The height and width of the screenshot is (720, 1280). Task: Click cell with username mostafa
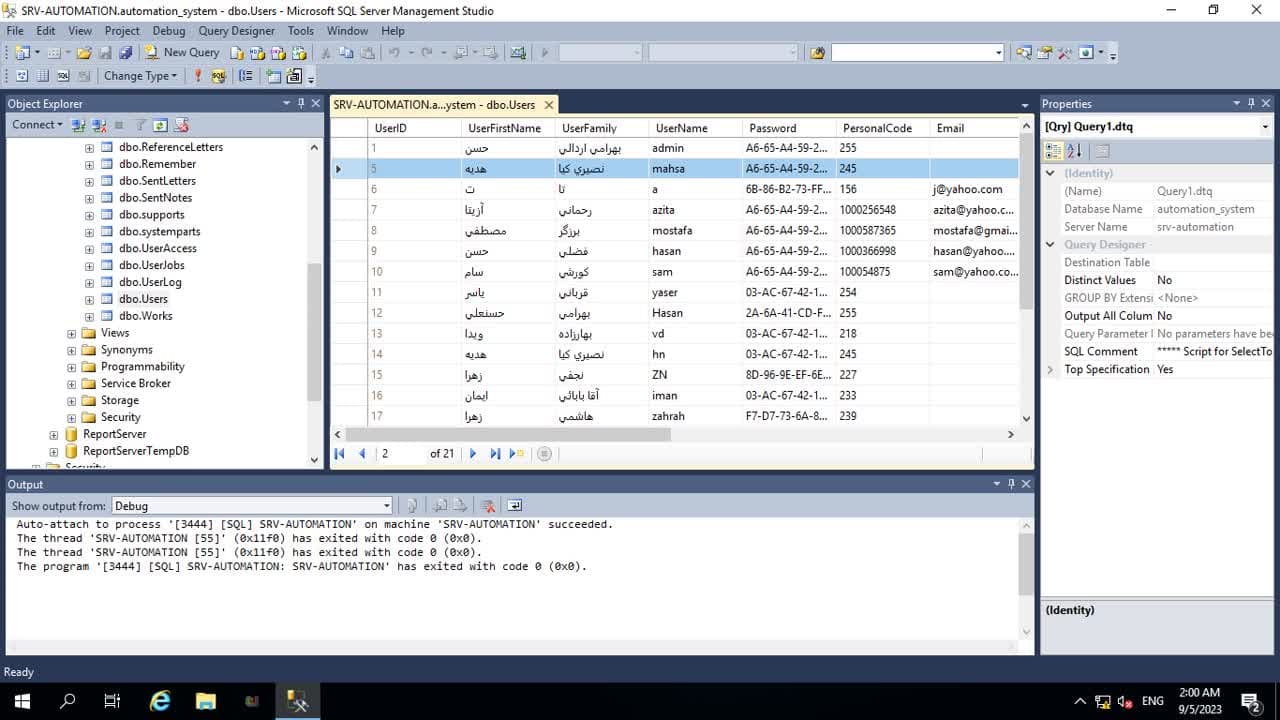(695, 231)
